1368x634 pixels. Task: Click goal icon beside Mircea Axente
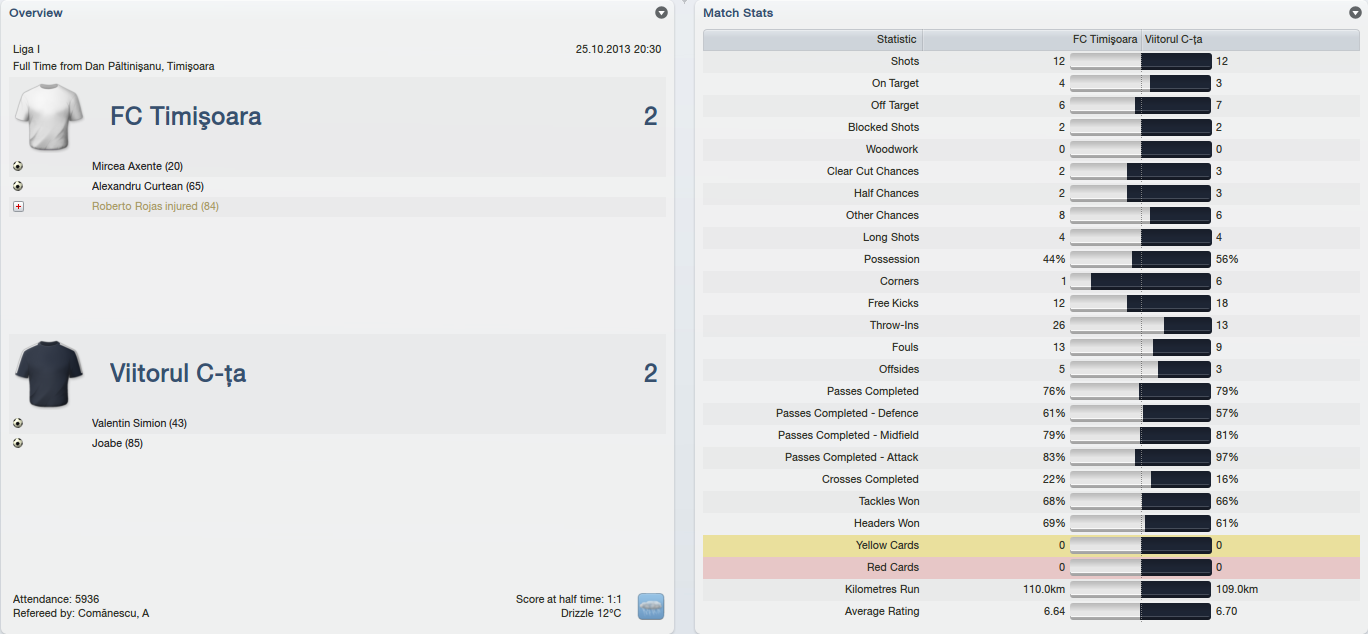click(x=18, y=167)
